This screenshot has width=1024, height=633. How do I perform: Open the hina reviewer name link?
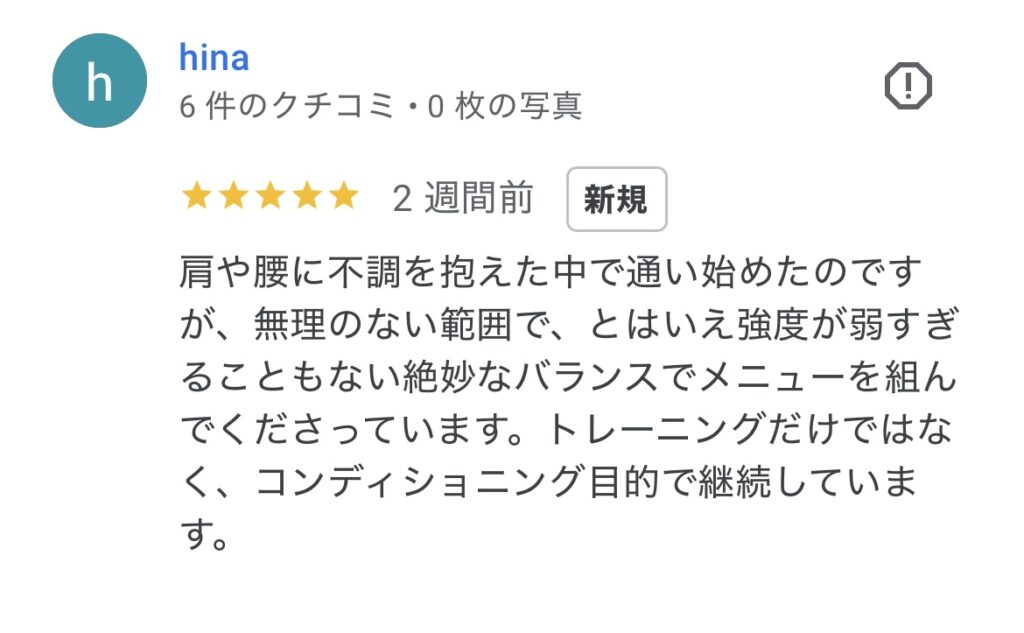point(214,57)
